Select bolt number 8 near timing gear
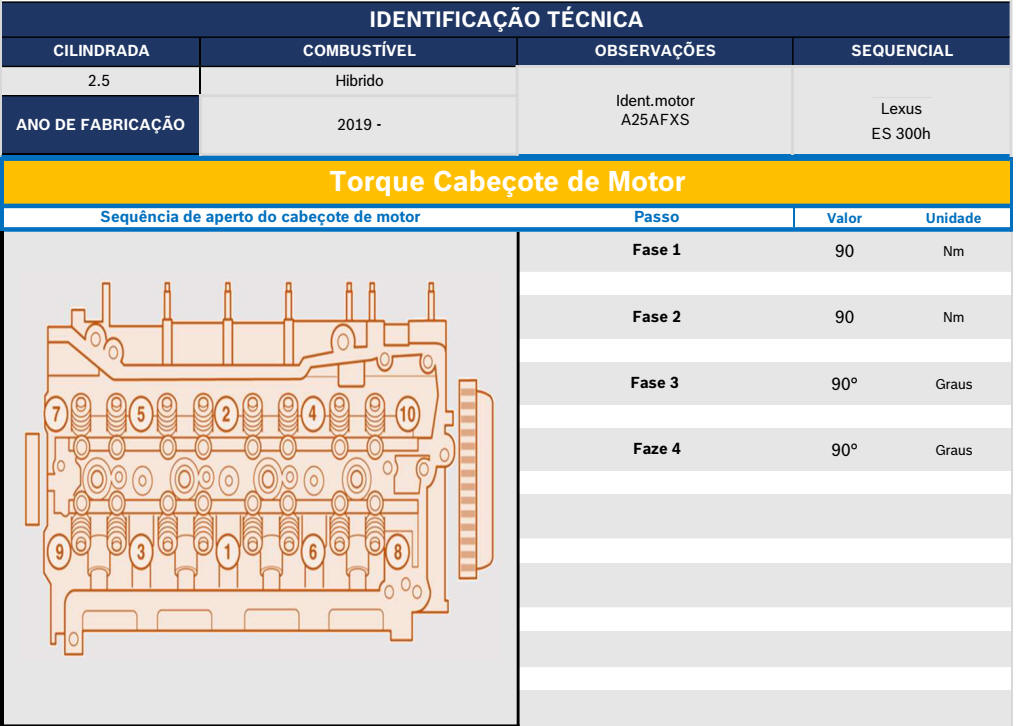The width and height of the screenshot is (1016, 726). click(398, 550)
